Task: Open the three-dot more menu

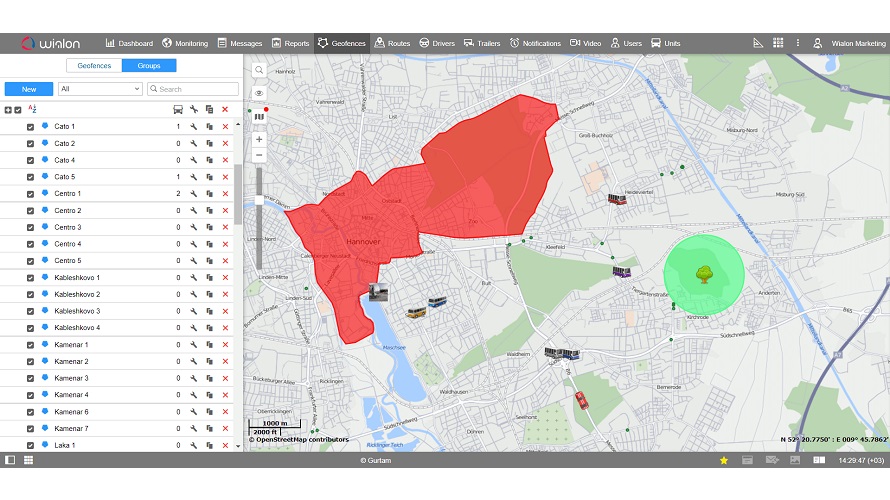Action: click(797, 43)
